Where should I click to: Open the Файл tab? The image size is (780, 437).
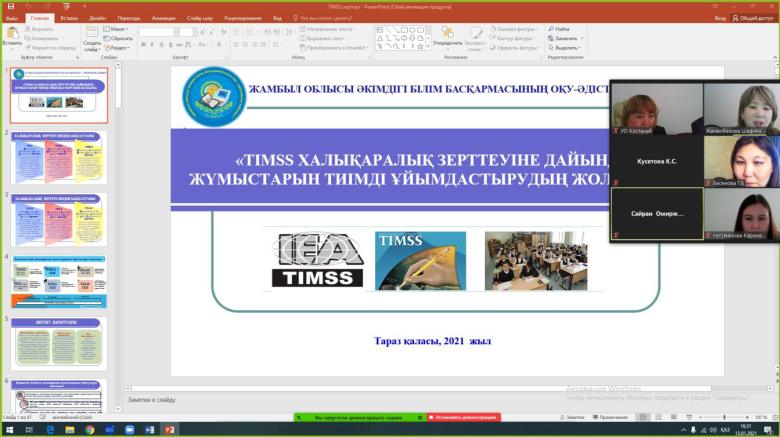click(12, 18)
